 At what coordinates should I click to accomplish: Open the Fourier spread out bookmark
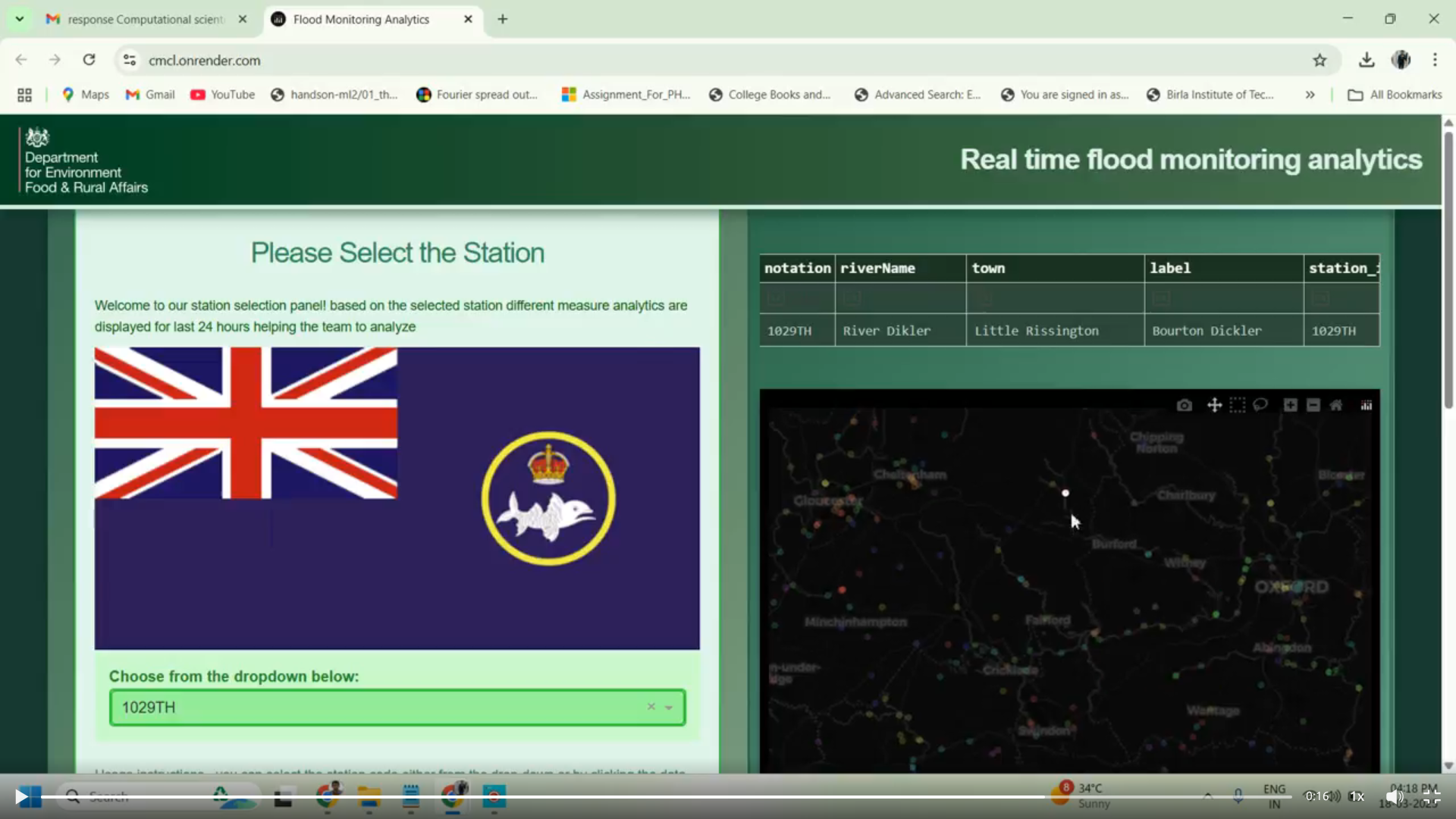[478, 95]
